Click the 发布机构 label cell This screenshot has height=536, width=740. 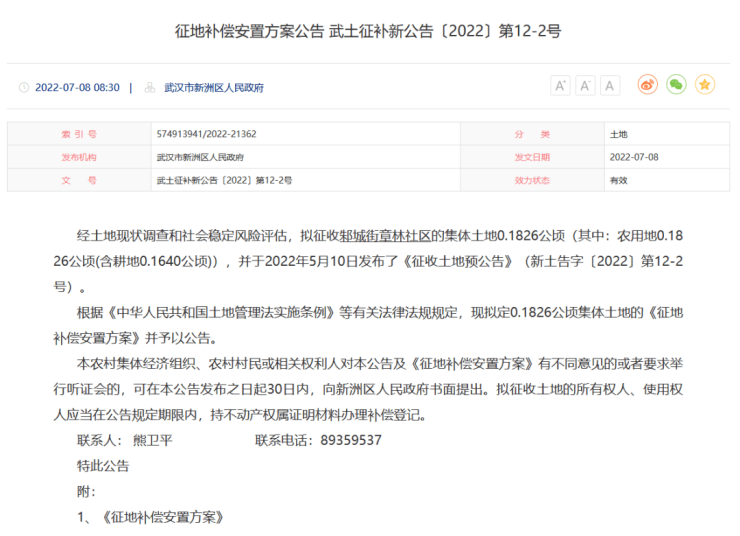[79, 157]
